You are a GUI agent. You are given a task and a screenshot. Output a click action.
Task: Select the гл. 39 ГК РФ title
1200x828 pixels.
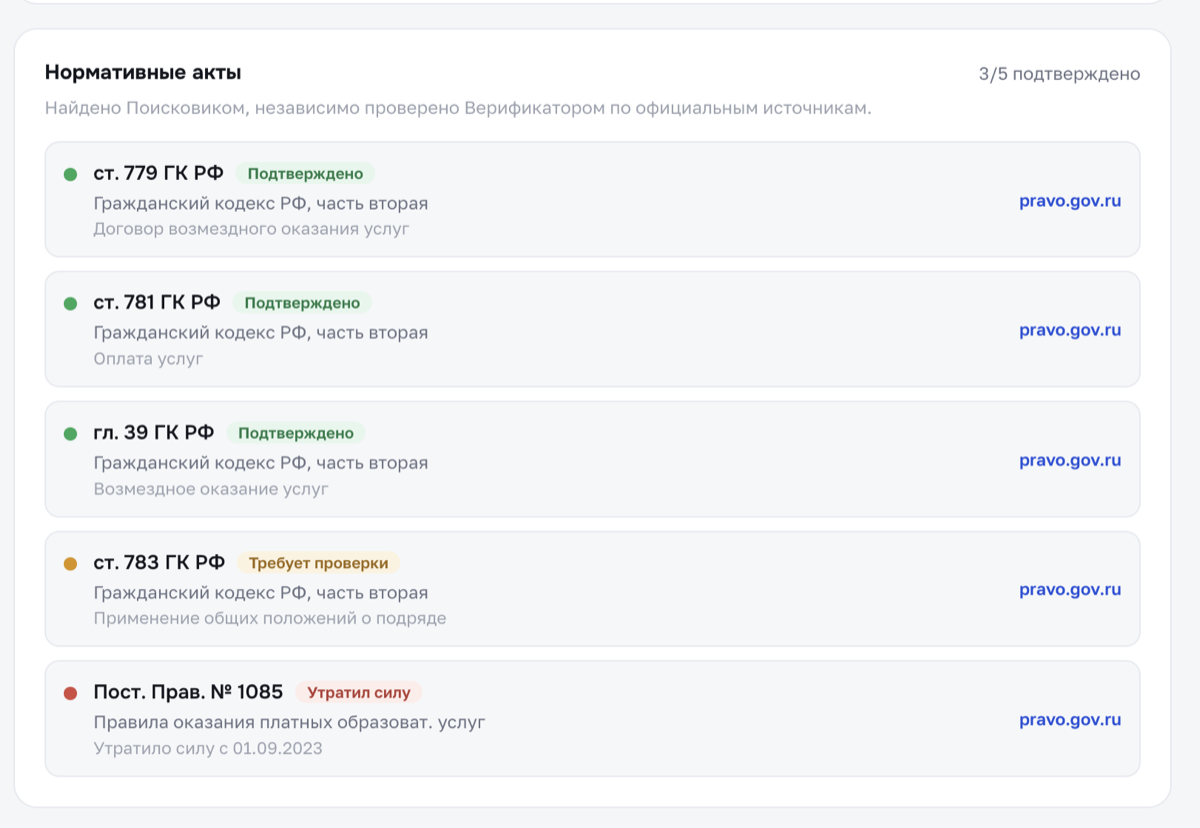click(x=154, y=433)
